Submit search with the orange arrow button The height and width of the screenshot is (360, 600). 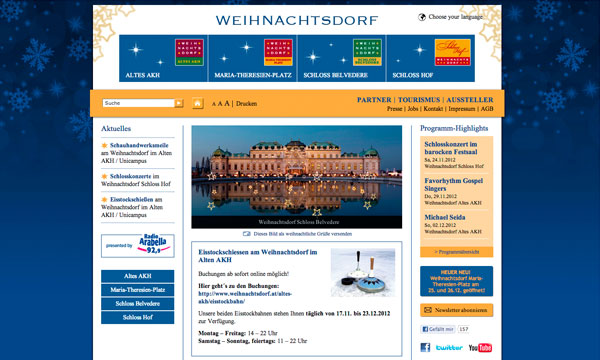(x=179, y=103)
